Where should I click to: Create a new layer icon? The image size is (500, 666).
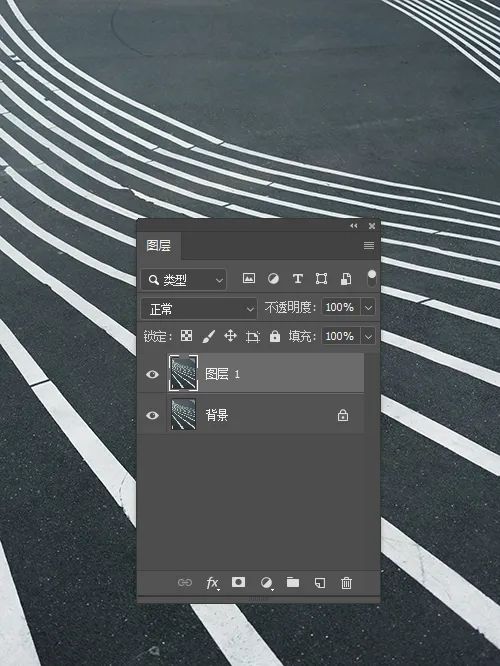pyautogui.click(x=320, y=583)
